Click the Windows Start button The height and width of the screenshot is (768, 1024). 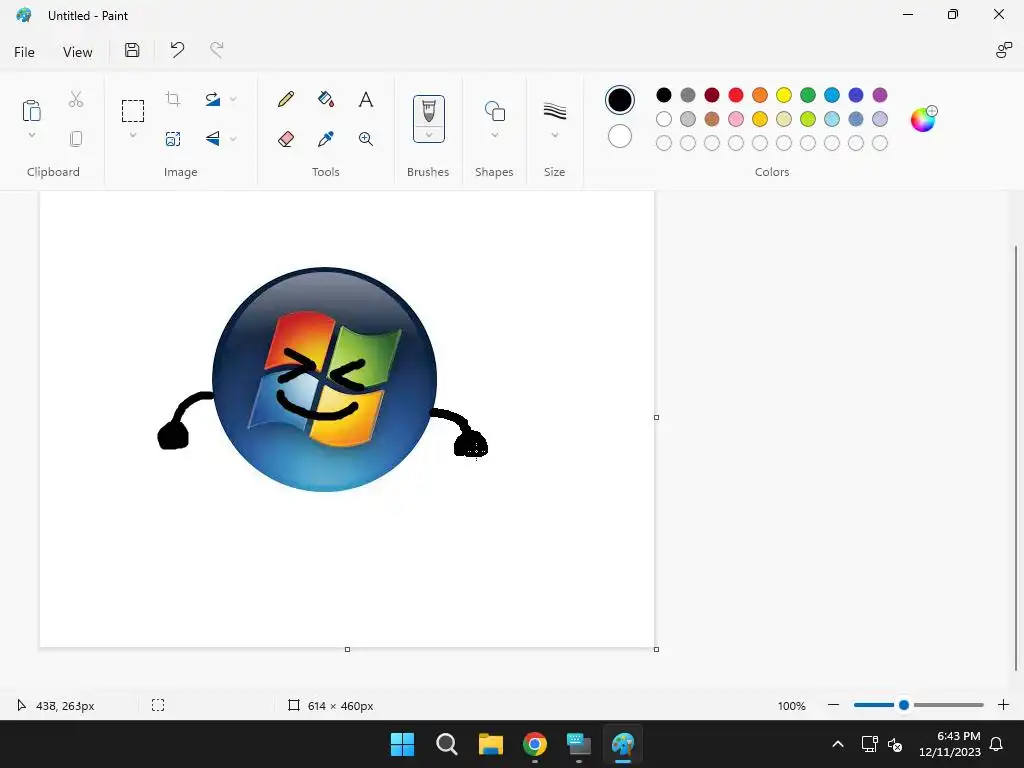tap(402, 744)
